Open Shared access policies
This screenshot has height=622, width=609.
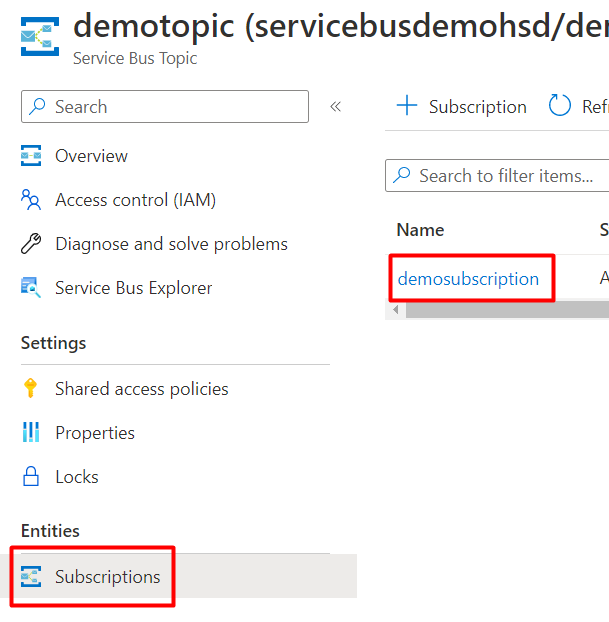(142, 389)
